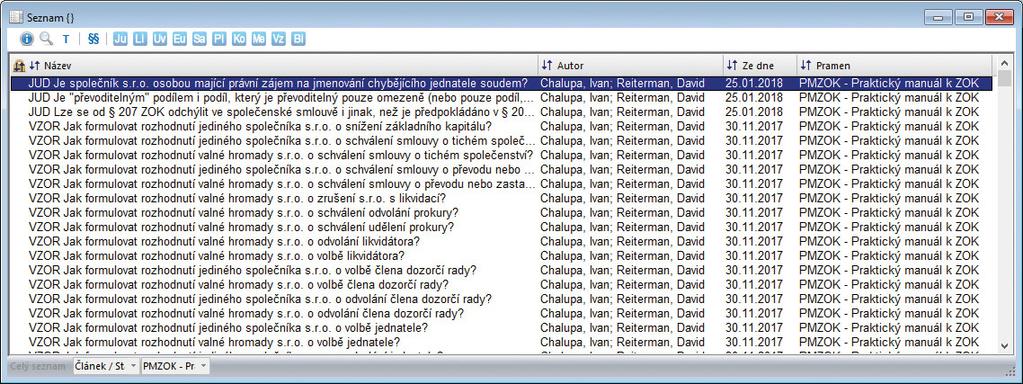Click the Seznam window title icon
This screenshot has width=1023, height=384.
pos(16,18)
